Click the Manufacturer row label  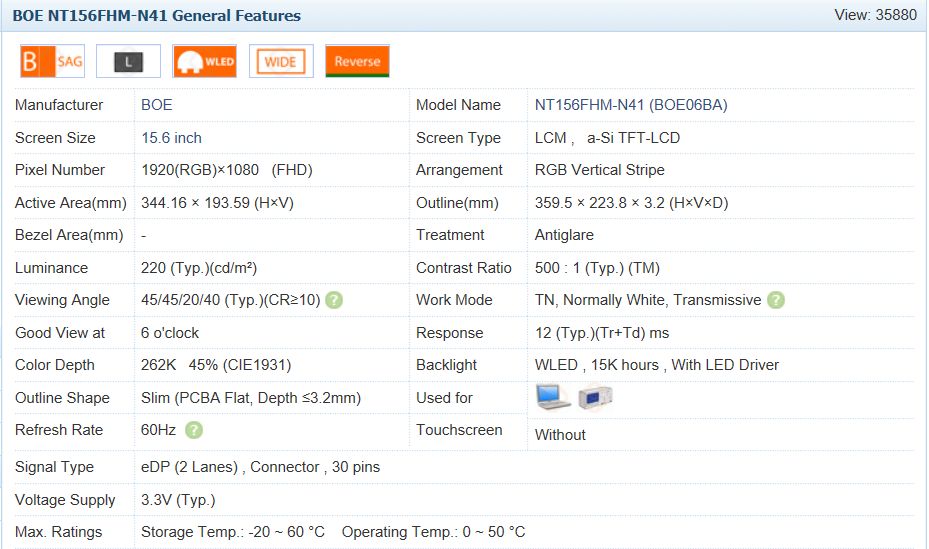[59, 105]
